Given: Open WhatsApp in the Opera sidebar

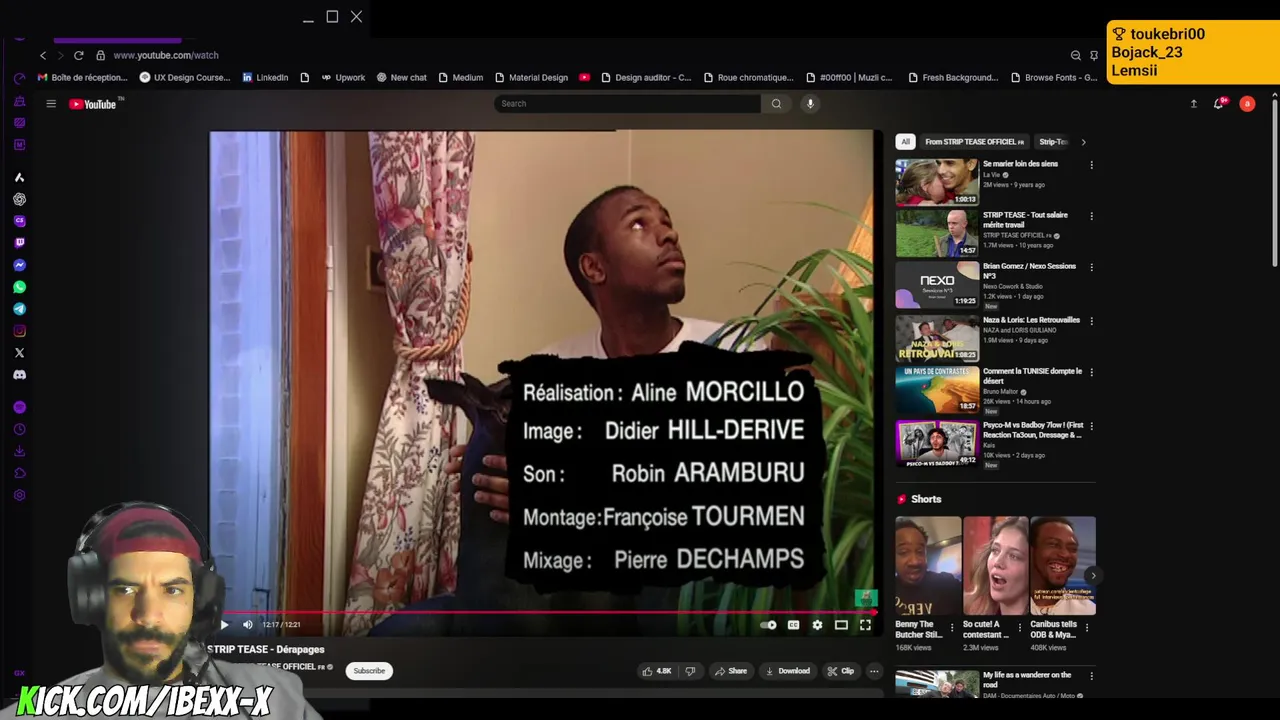Looking at the screenshot, I should point(19,287).
